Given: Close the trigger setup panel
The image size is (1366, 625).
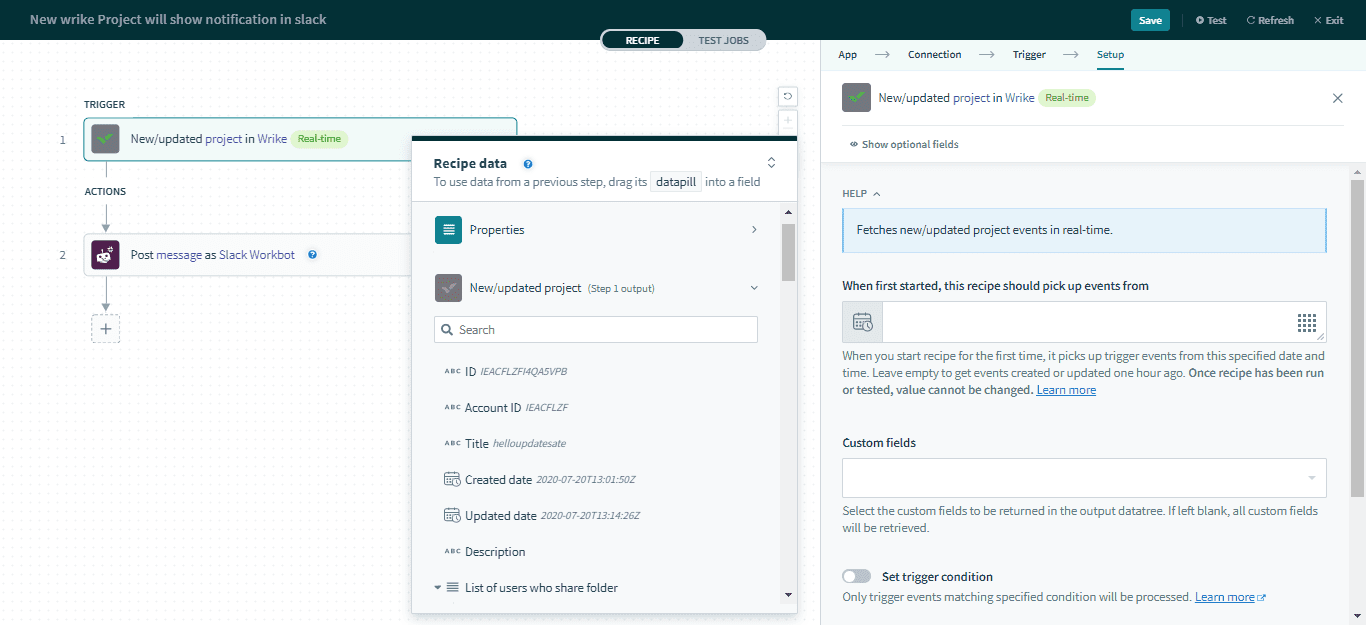Looking at the screenshot, I should (x=1337, y=98).
